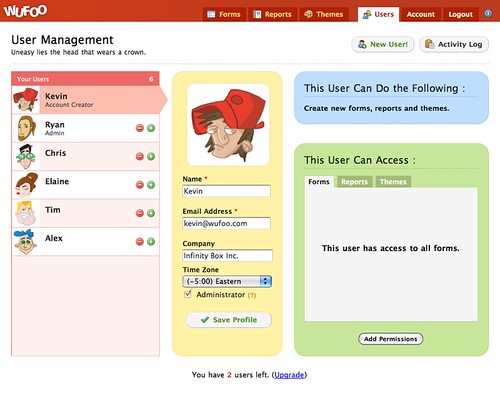Toggle the Administrator checkbox
500x393 pixels.
point(188,294)
